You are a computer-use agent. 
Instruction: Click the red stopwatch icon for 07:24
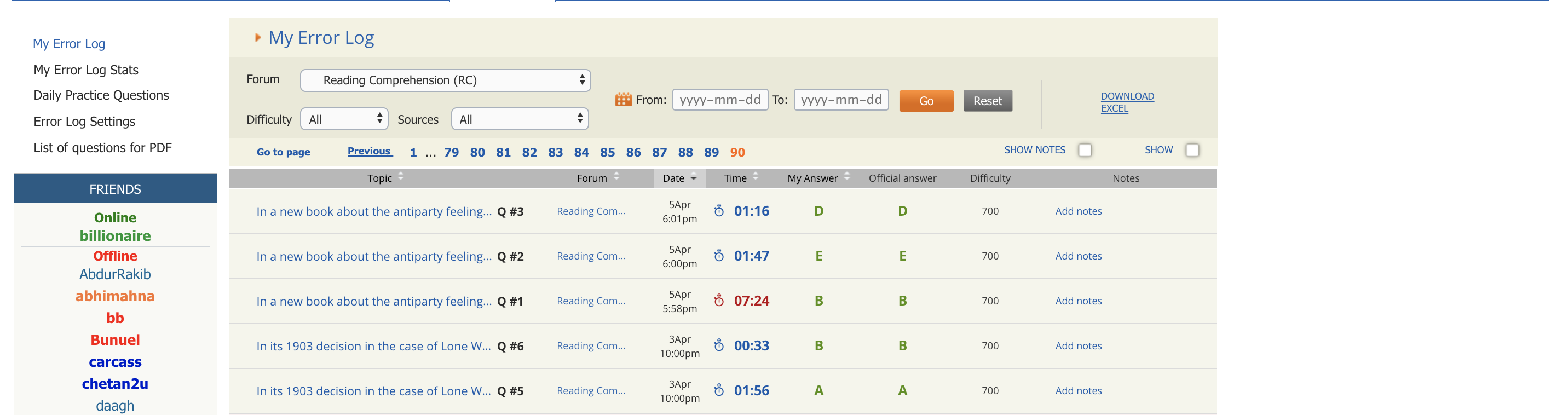(x=719, y=301)
